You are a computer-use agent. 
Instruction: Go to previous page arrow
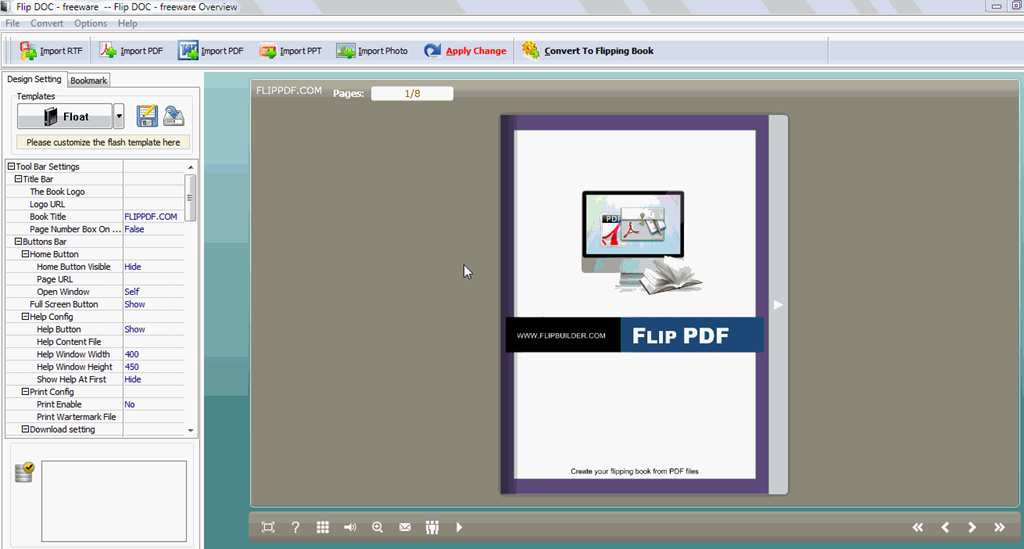pos(945,527)
